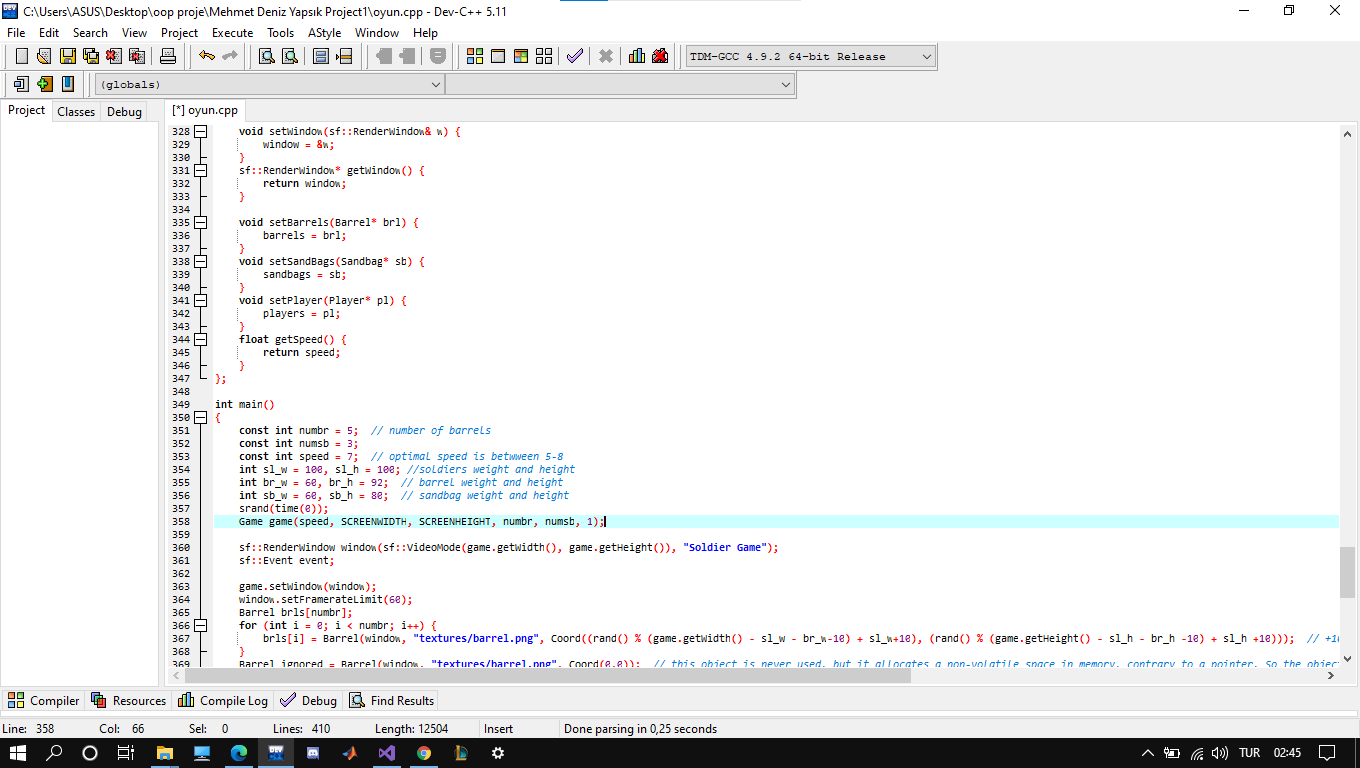Open the Execute menu
Viewport: 1360px width, 768px height.
pos(232,32)
